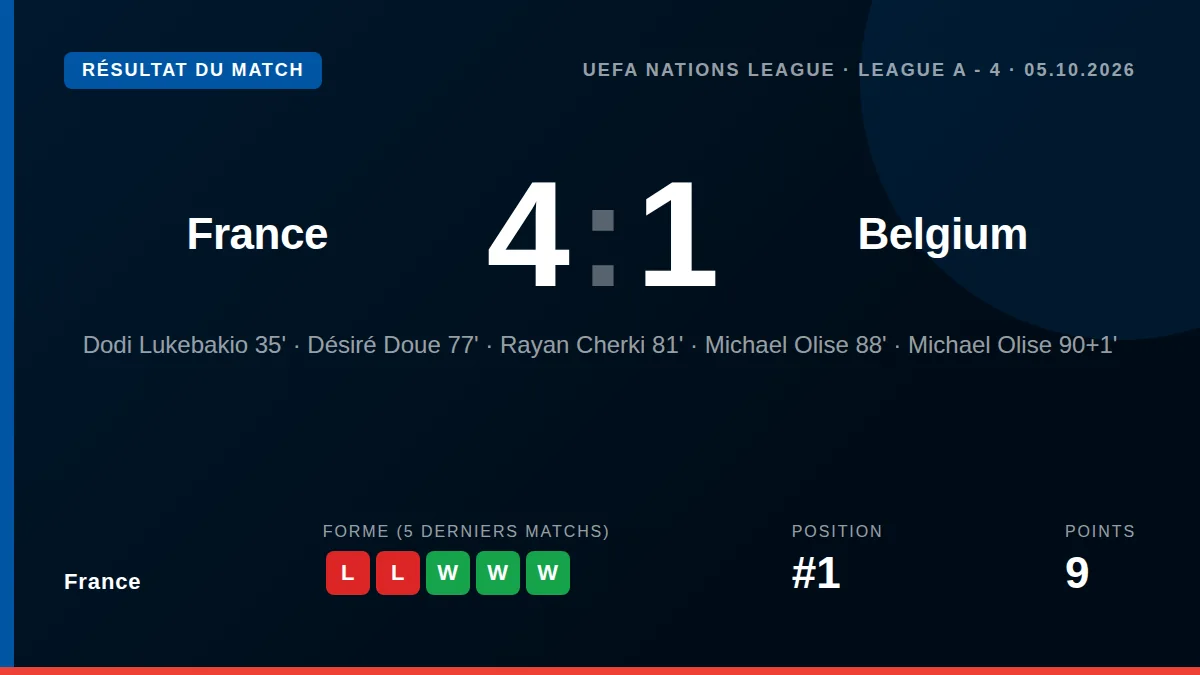The image size is (1200, 675).
Task: Click the second red L form badge
Action: [x=398, y=573]
